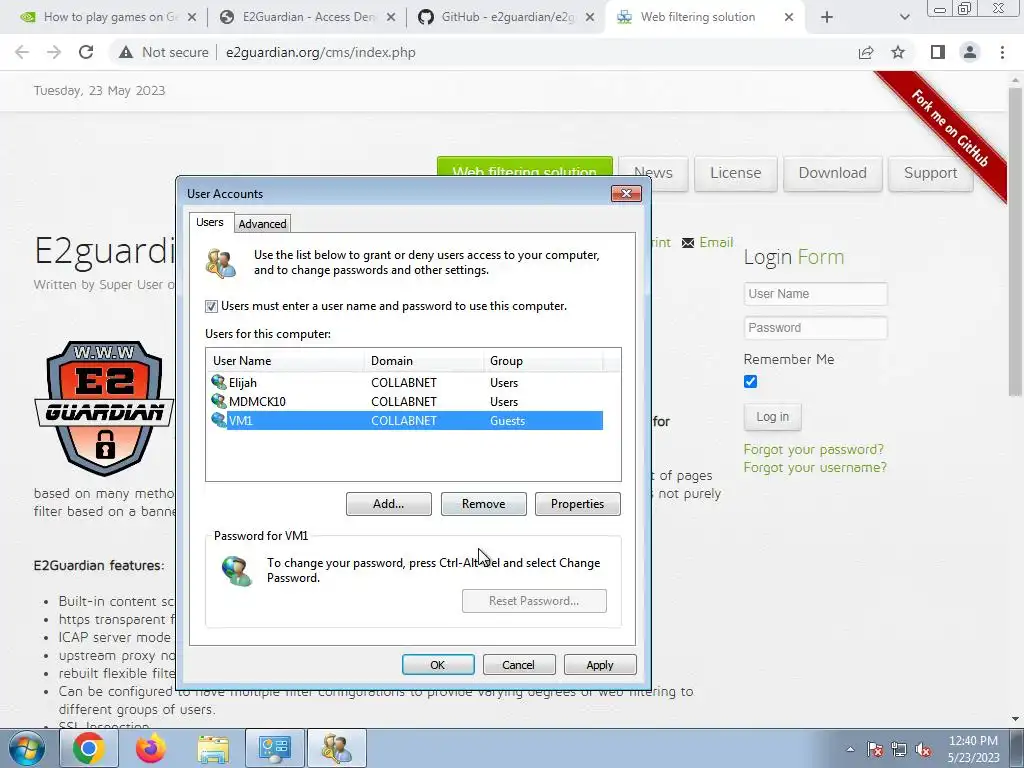1024x768 pixels.
Task: Select the MDMCK10 user row
Action: pos(404,402)
